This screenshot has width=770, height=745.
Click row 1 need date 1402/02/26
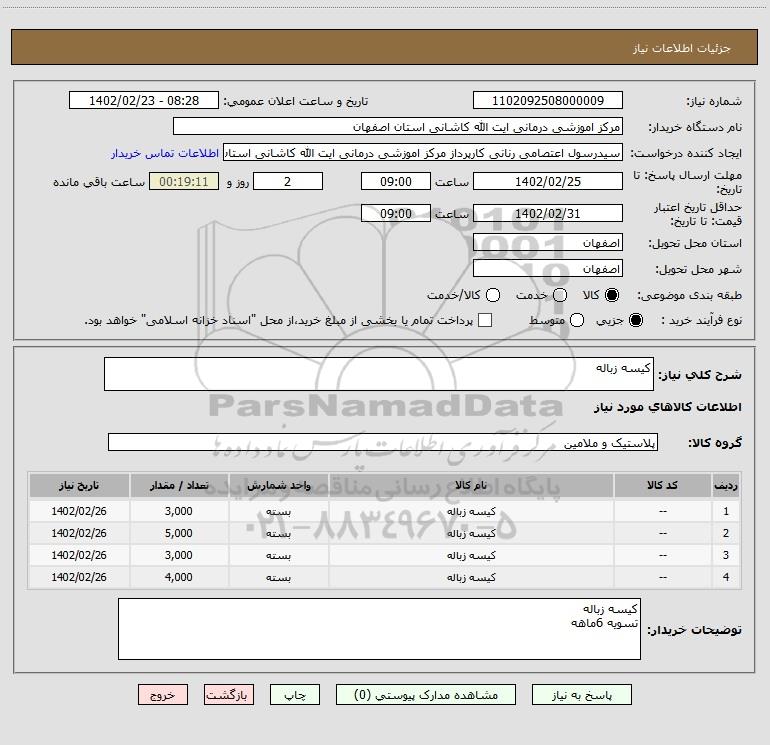tap(79, 511)
